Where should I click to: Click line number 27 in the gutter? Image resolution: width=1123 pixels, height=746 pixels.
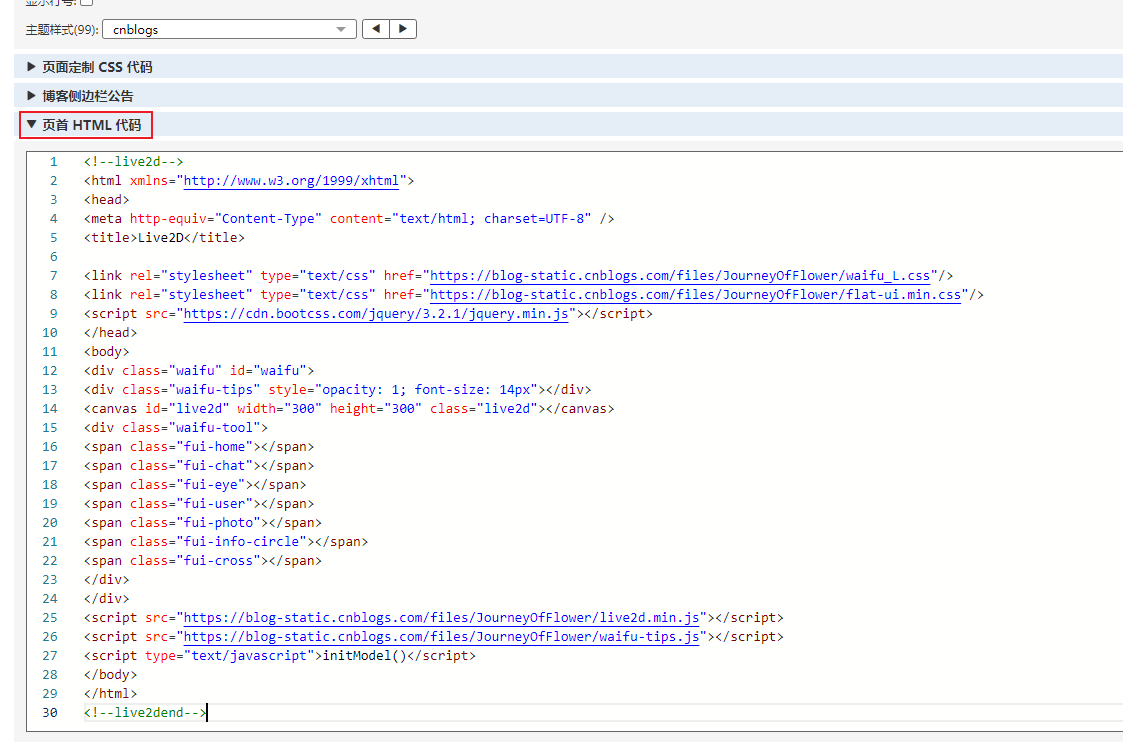[49, 655]
